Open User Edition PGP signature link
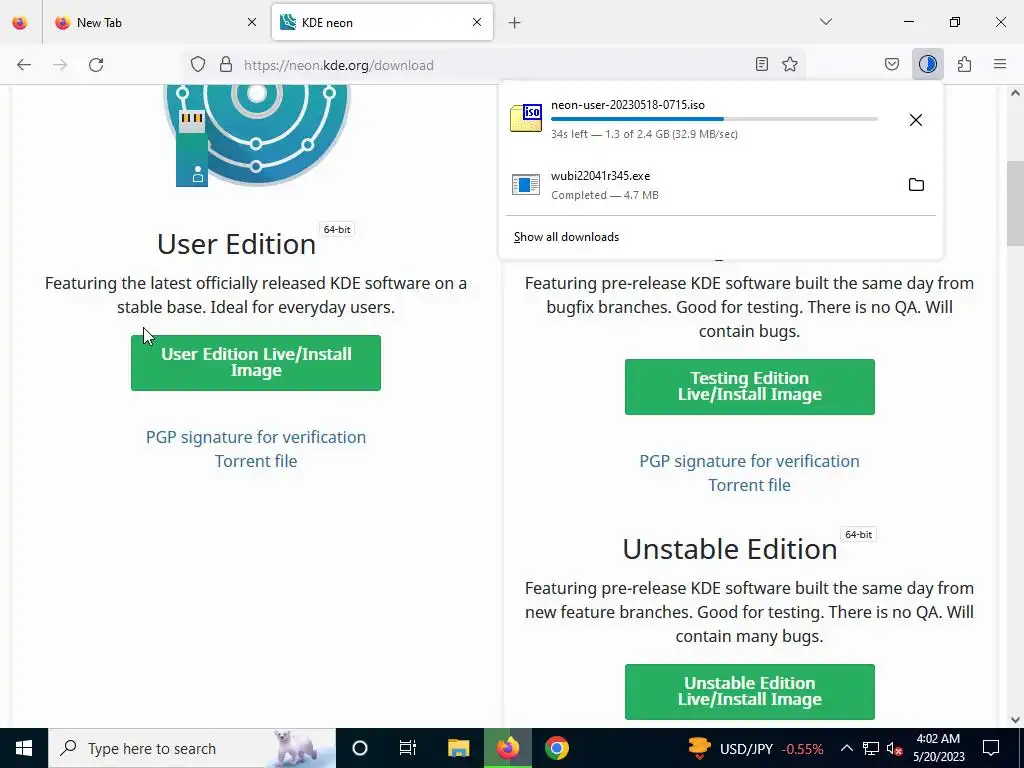This screenshot has width=1024, height=768. [x=256, y=437]
